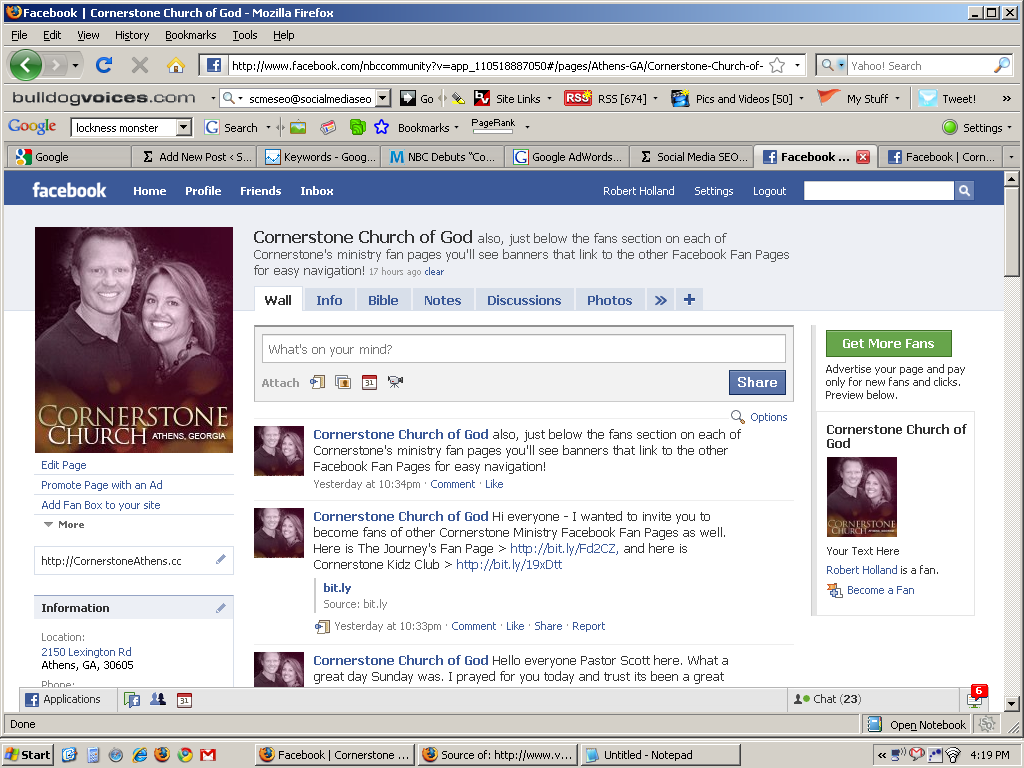Open the Firefox Home page icon
Image resolution: width=1024 pixels, height=768 pixels.
tap(175, 65)
